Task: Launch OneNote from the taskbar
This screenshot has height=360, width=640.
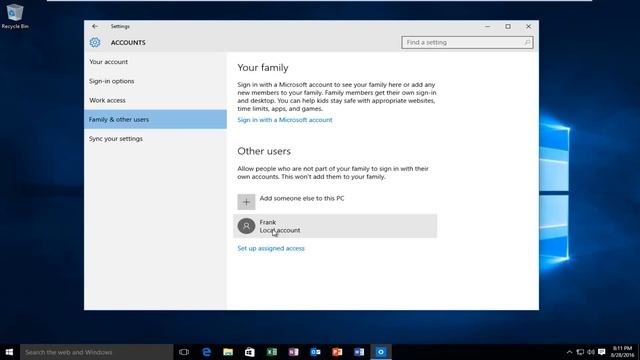Action: (293, 352)
